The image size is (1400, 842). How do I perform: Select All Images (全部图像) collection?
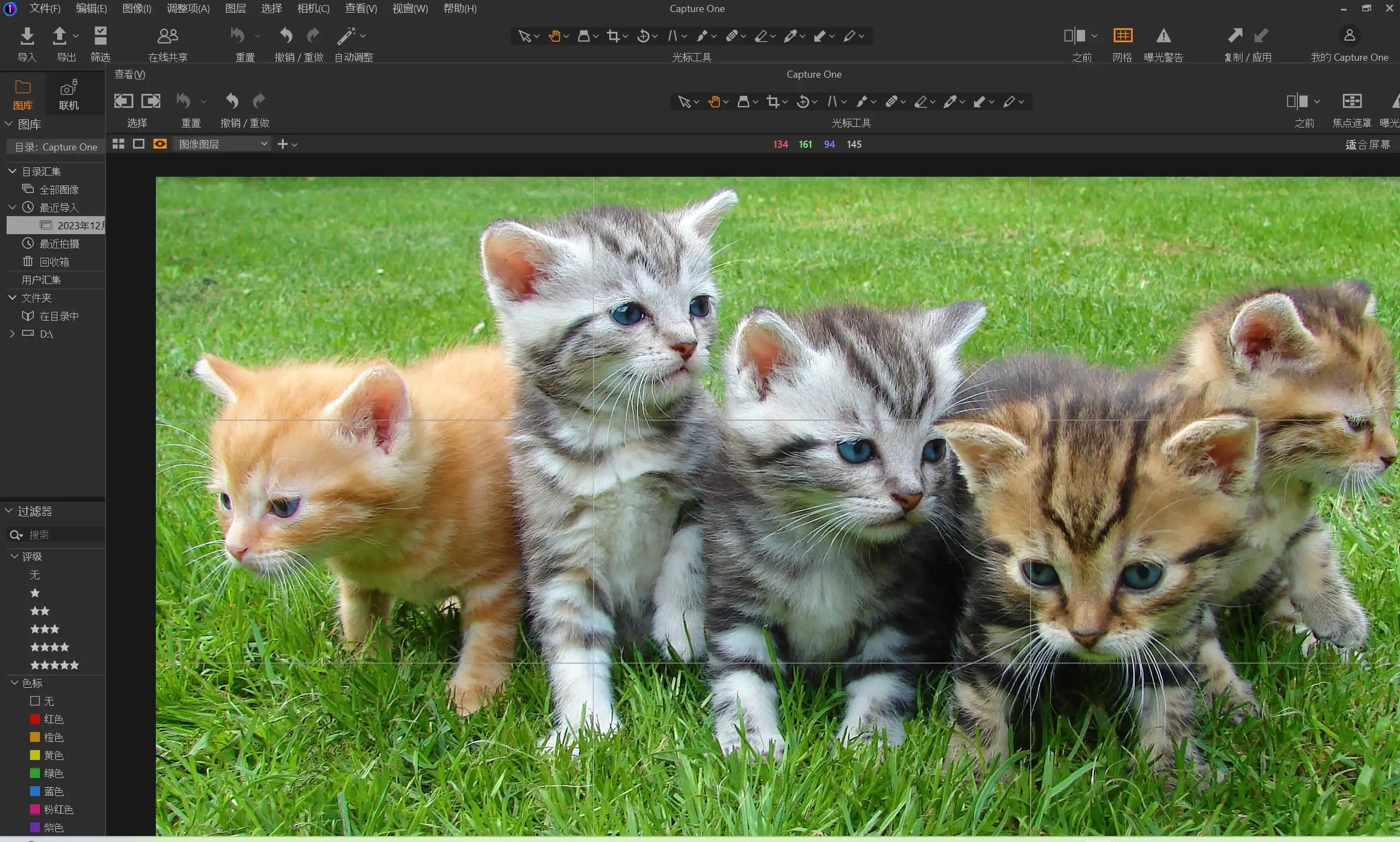[x=59, y=189]
